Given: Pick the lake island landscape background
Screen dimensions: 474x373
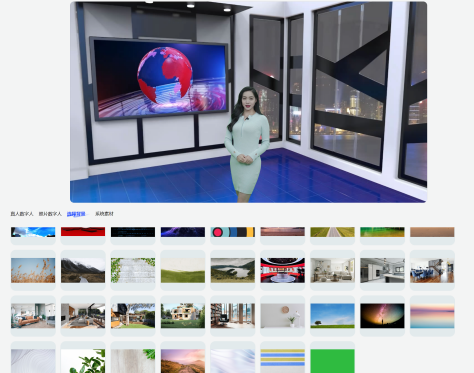Looking at the screenshot, I should 233,270.
